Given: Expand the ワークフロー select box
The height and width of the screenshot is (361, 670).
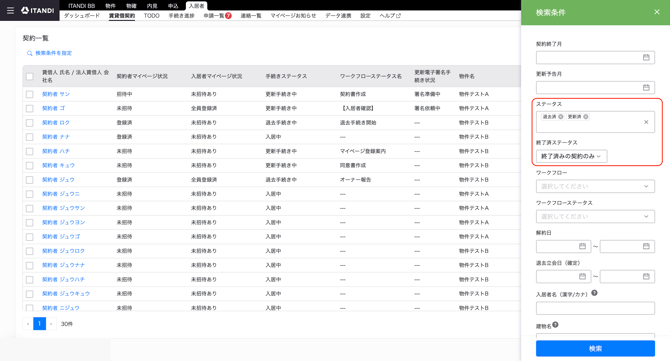Looking at the screenshot, I should (x=595, y=186).
